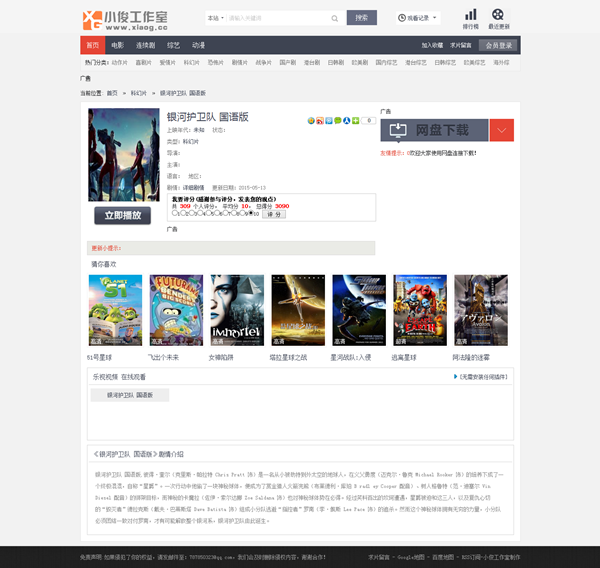Screen dimensions: 600x568
Task: Select rating 1 radio button
Action: tap(174, 213)
